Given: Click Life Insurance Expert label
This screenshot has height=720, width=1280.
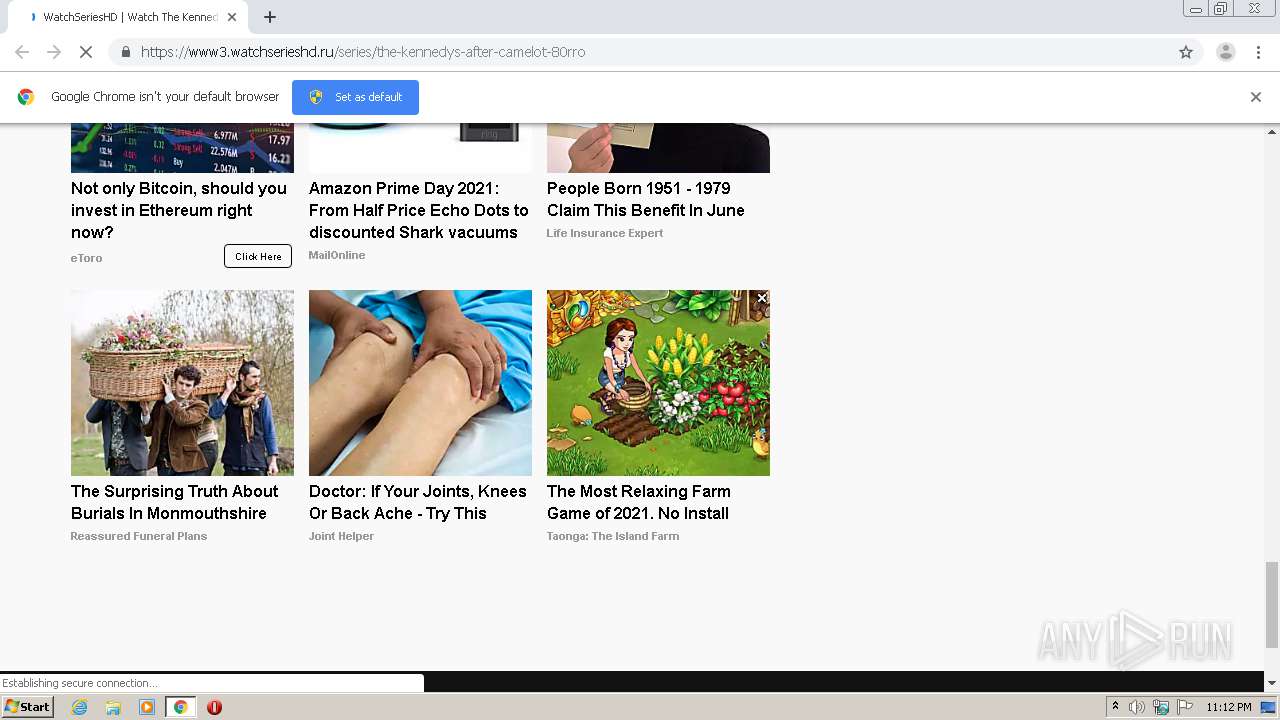Looking at the screenshot, I should coord(605,233).
